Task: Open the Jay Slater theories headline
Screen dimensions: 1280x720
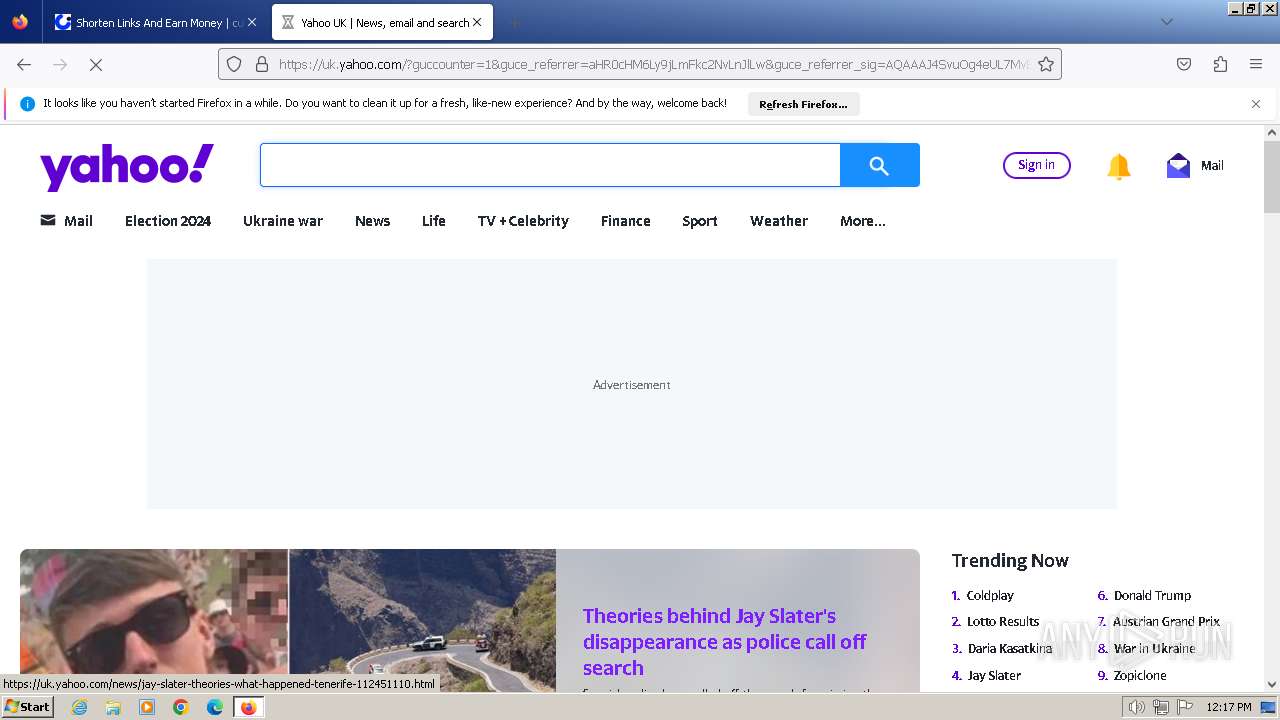Action: 725,642
